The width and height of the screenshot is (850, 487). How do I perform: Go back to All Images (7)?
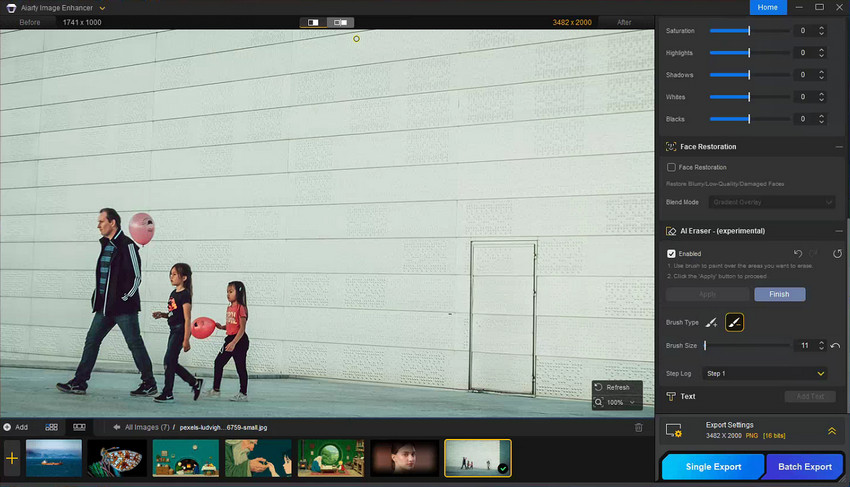(x=141, y=427)
